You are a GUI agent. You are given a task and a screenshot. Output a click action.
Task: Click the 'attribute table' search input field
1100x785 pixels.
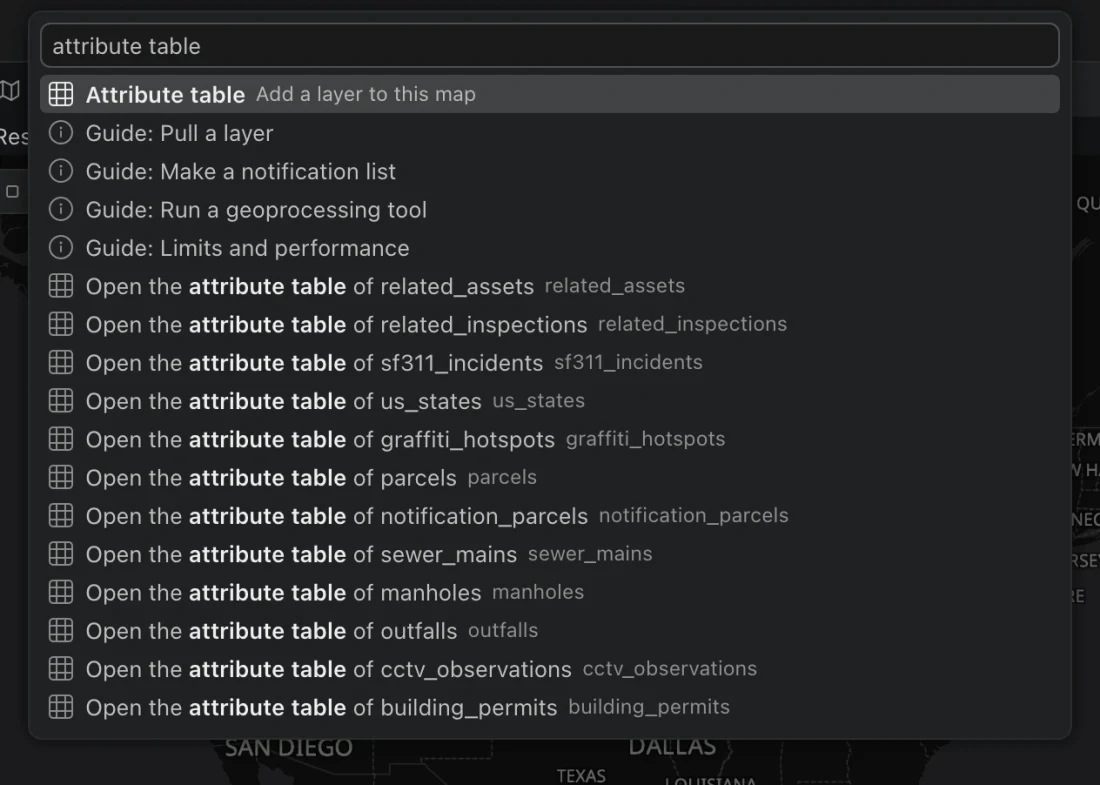click(549, 46)
